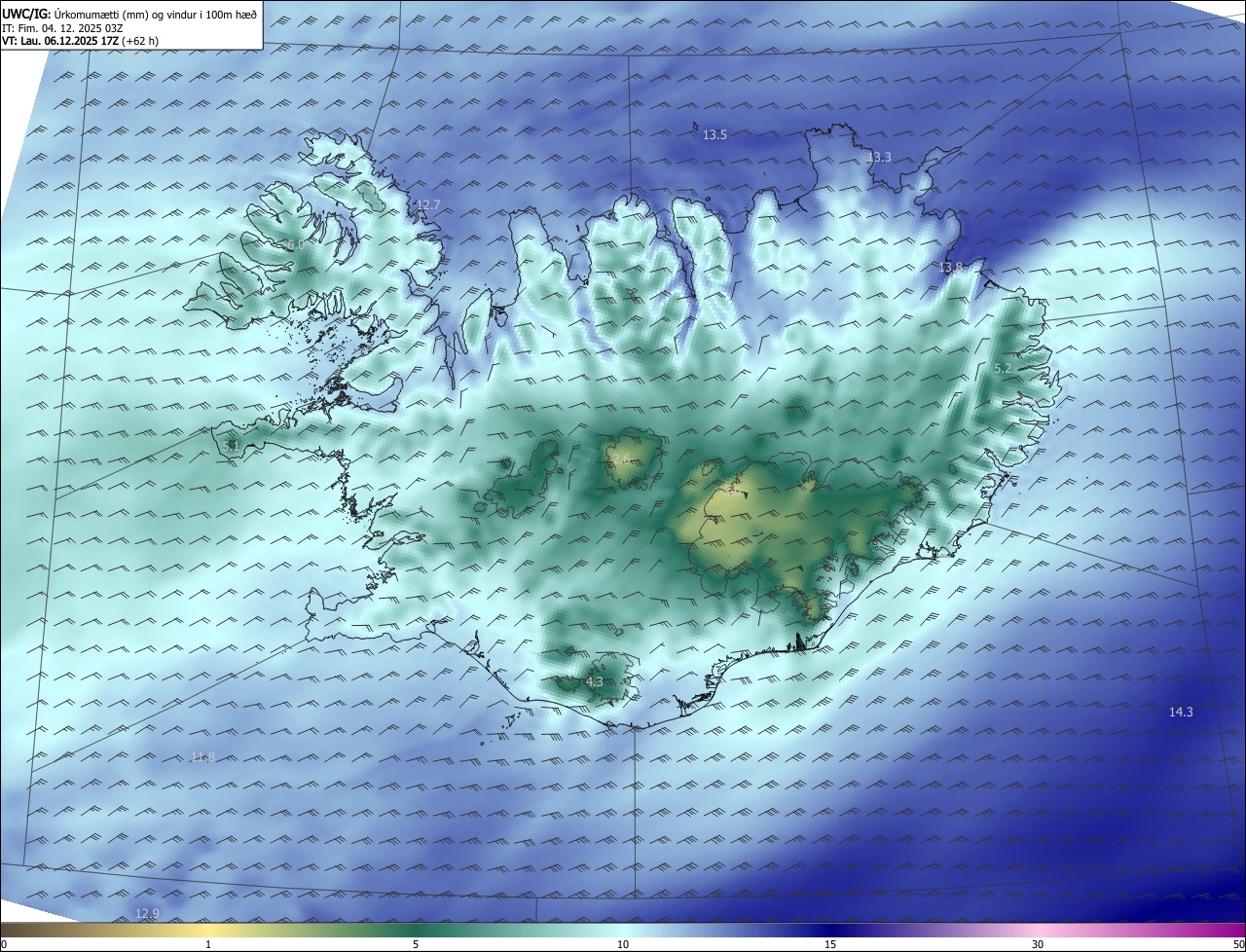
Task: Click the 5.2 value label
Action: (x=1003, y=369)
